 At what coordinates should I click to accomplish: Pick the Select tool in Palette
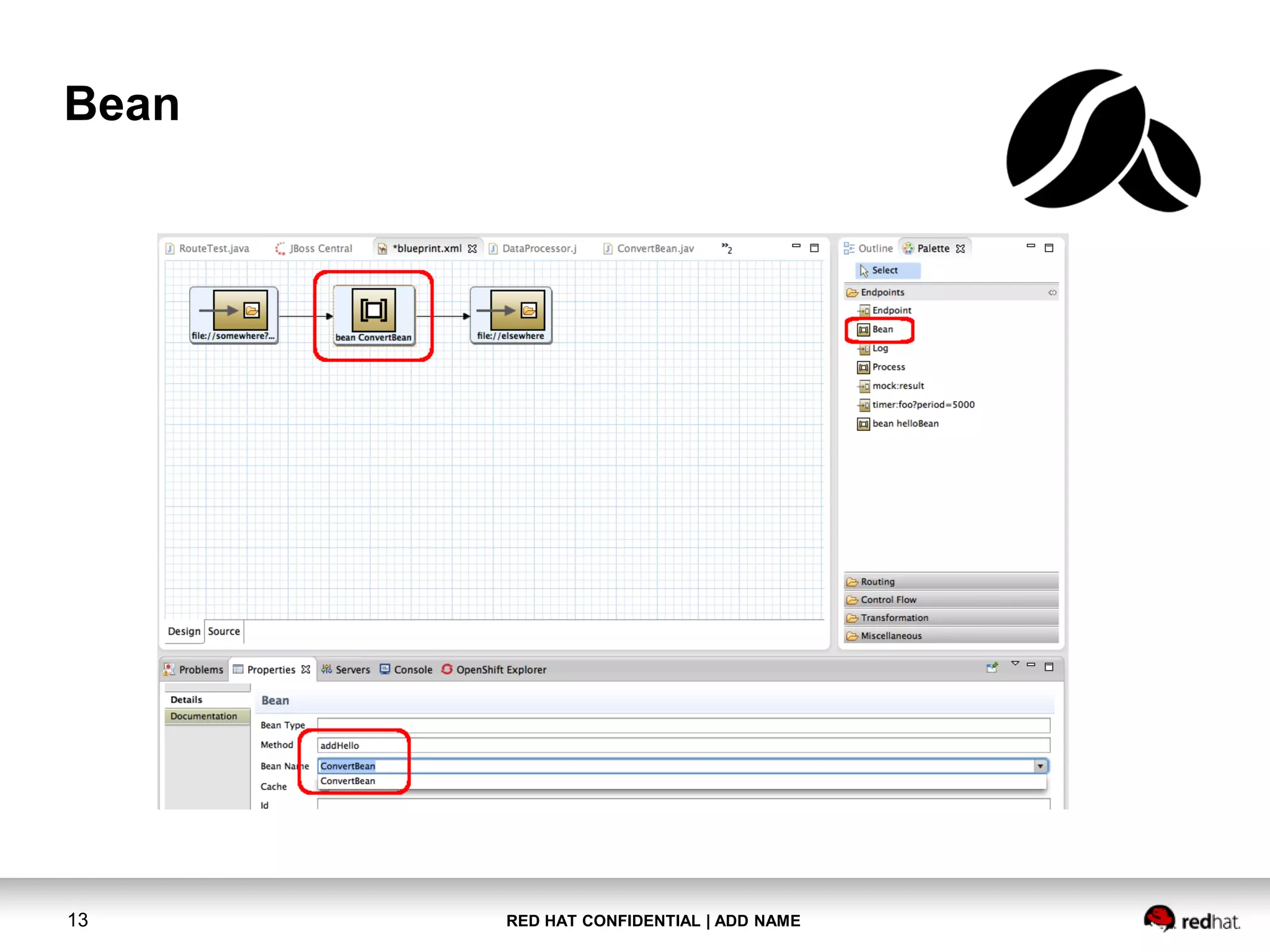pos(887,270)
